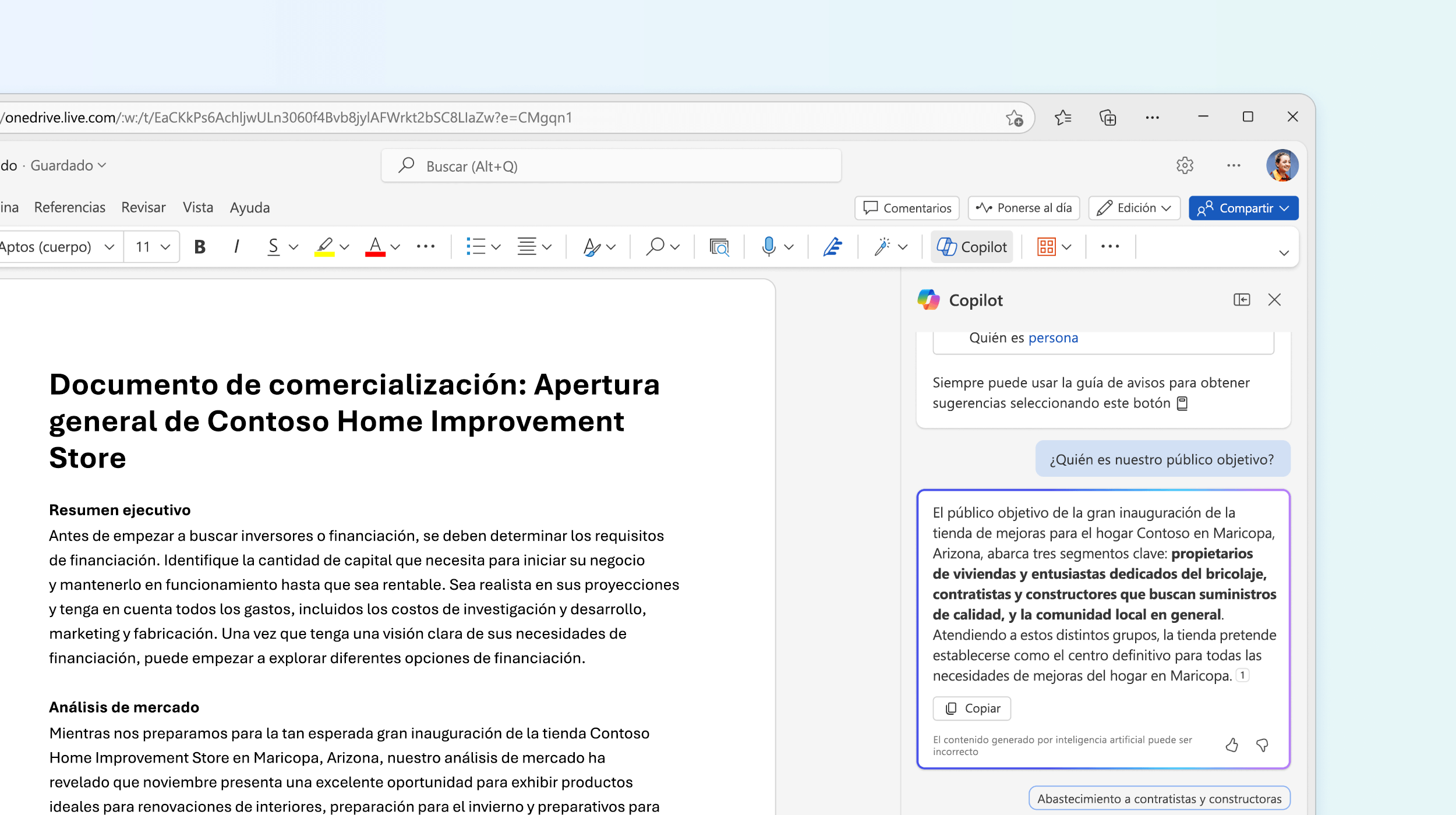Open the Referencias tab
This screenshot has width=1456, height=815.
click(x=70, y=208)
